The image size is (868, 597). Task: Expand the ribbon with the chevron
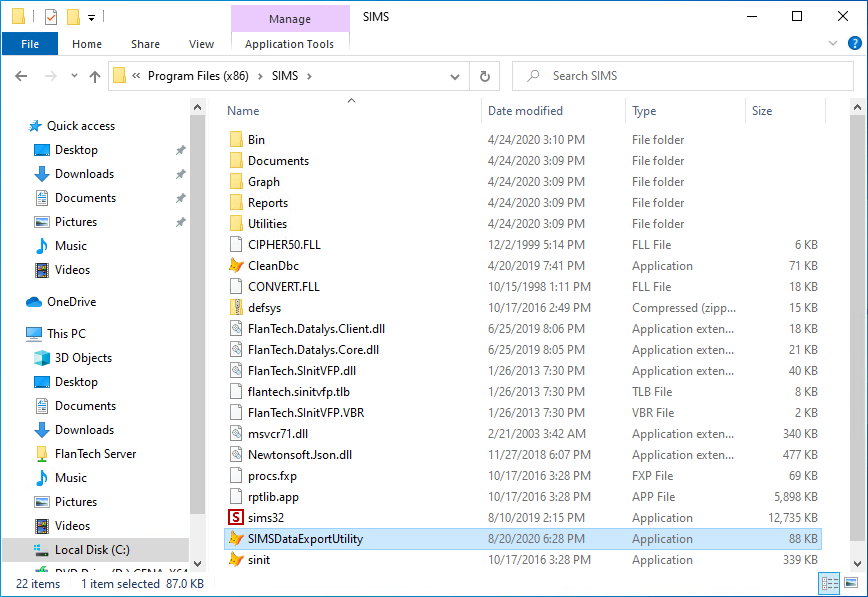833,43
